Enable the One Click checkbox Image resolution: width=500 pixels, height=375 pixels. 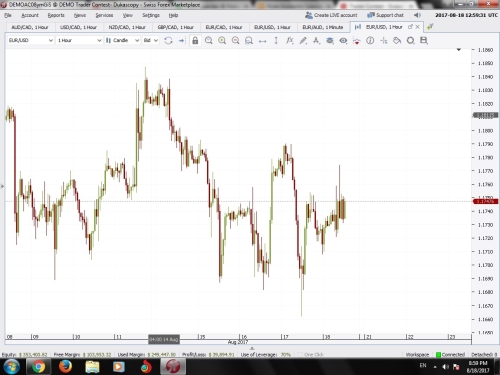point(300,355)
